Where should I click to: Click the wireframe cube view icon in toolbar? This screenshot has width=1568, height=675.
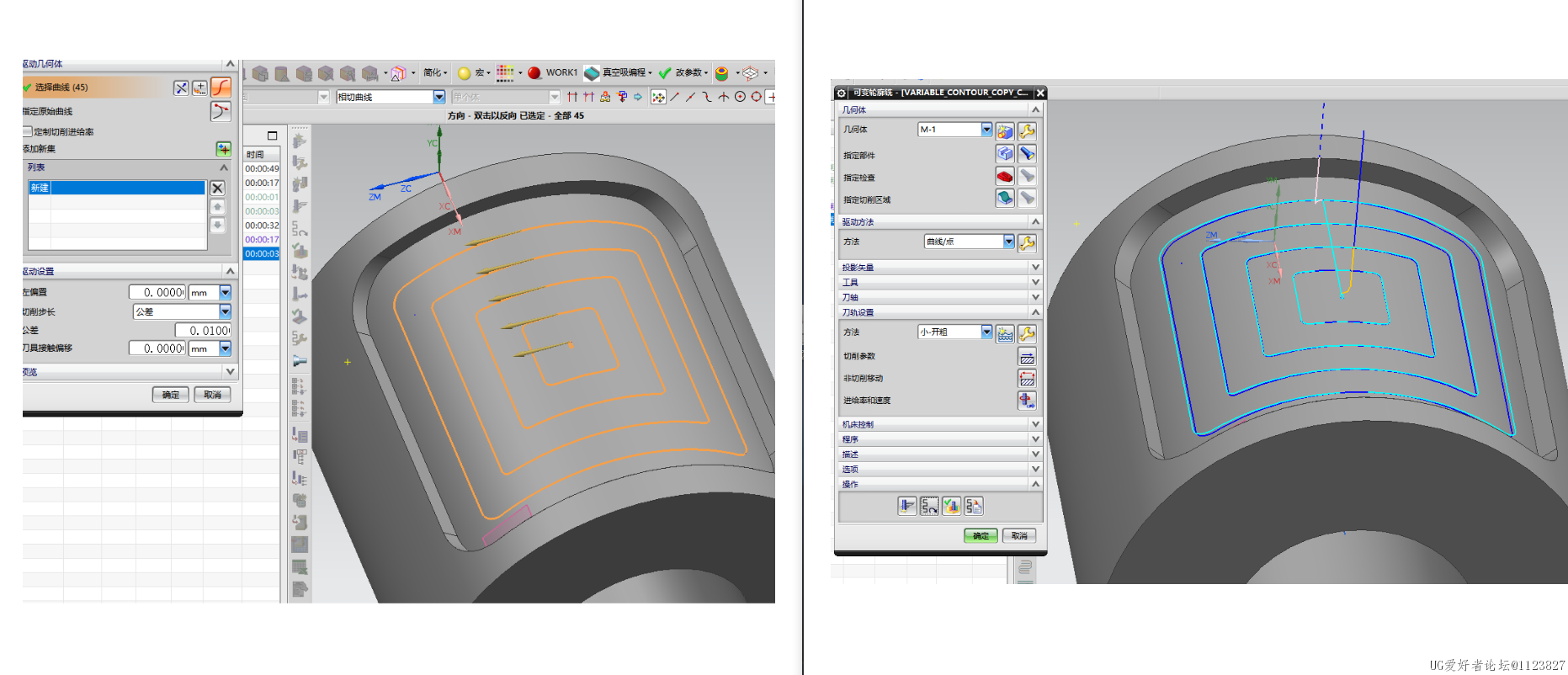398,73
